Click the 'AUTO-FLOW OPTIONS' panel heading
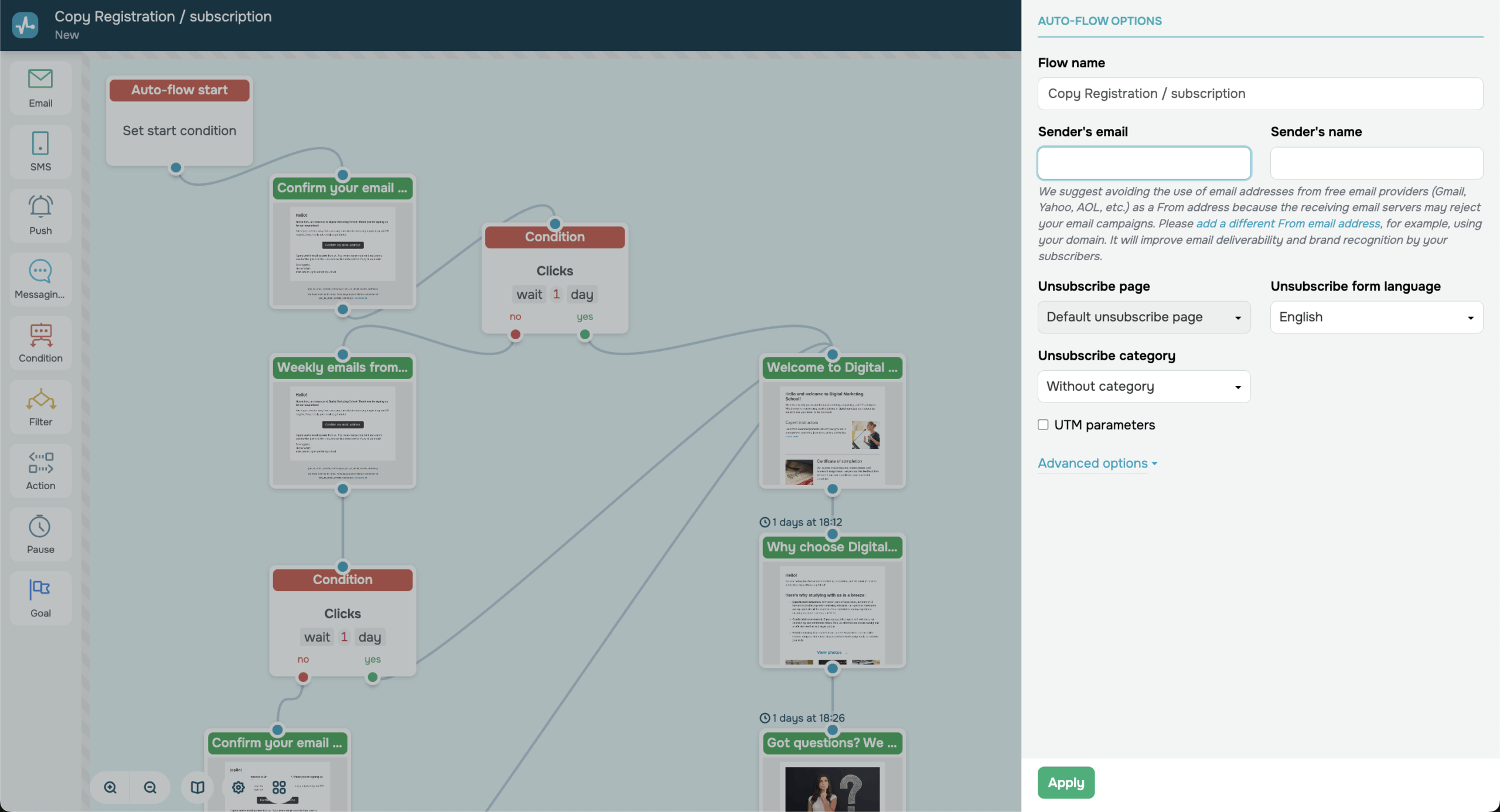 pyautogui.click(x=1100, y=21)
